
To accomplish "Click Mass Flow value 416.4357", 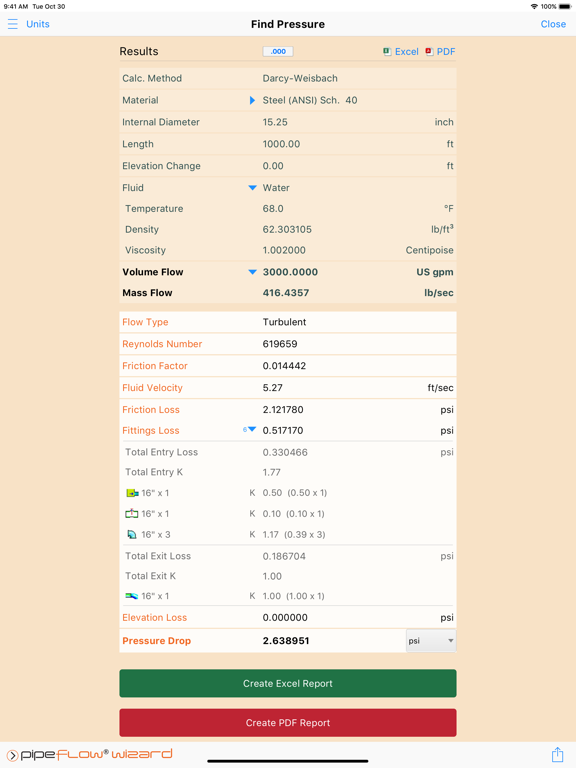I will [x=286, y=293].
